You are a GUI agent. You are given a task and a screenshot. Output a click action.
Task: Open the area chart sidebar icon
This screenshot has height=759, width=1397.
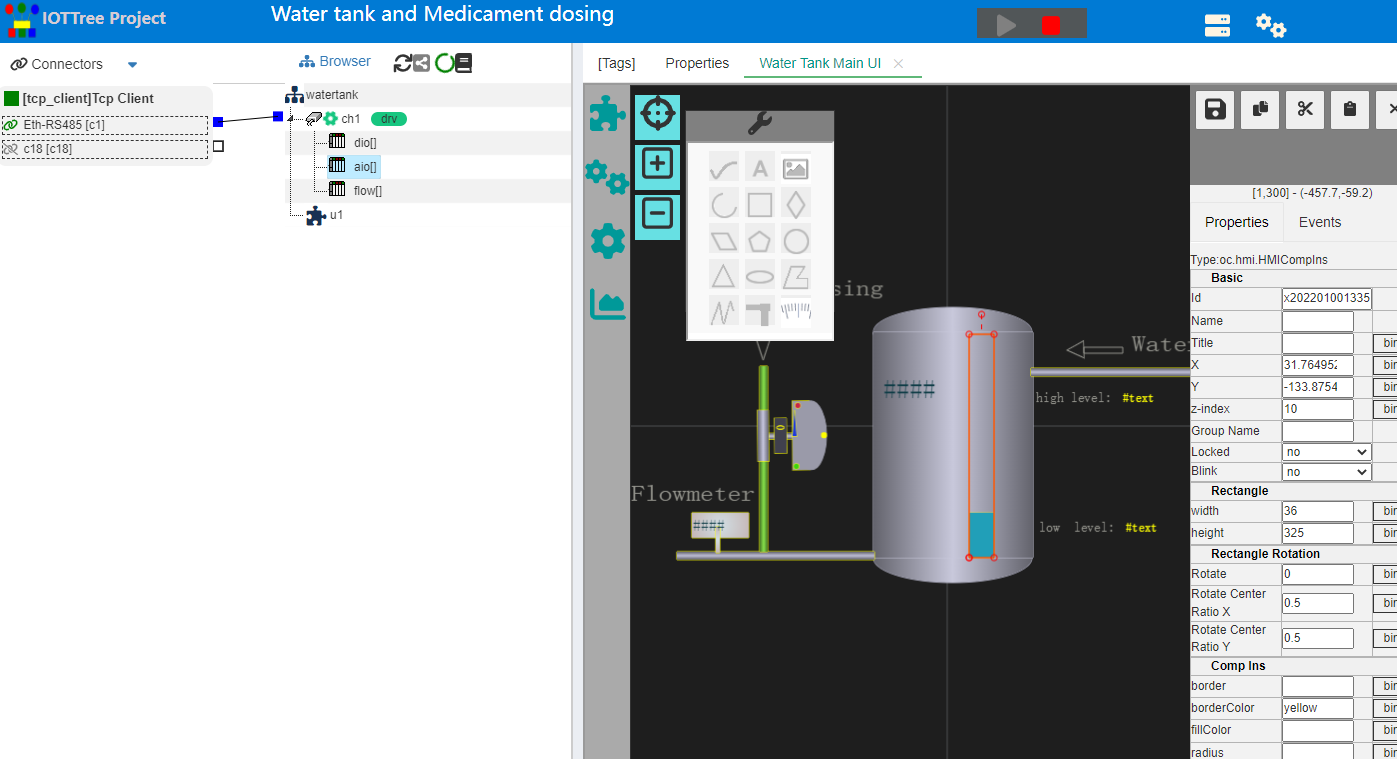coord(608,304)
